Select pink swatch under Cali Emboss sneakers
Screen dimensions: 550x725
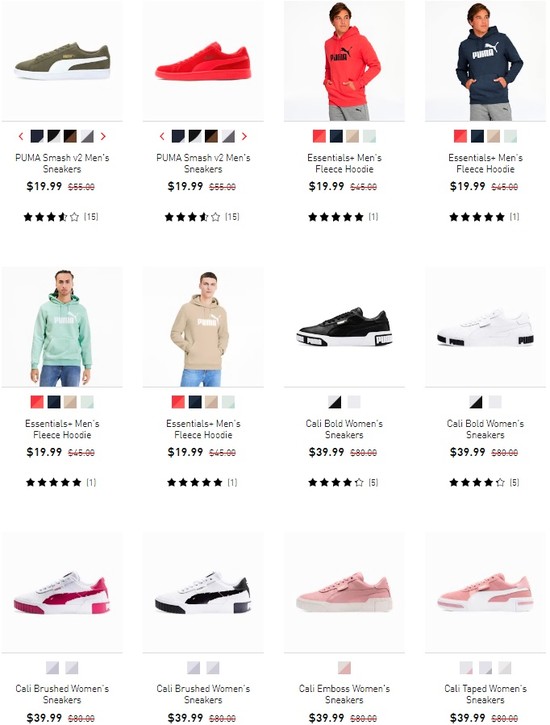[344, 668]
